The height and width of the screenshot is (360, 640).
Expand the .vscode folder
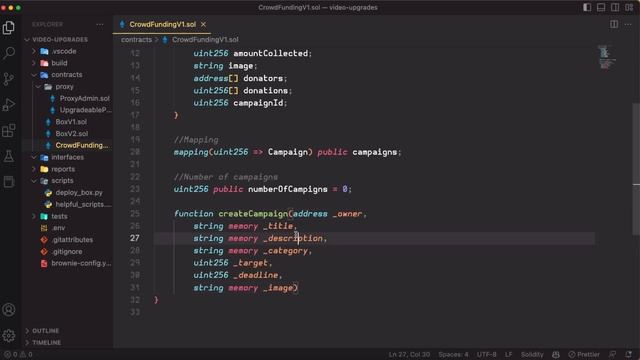click(64, 51)
